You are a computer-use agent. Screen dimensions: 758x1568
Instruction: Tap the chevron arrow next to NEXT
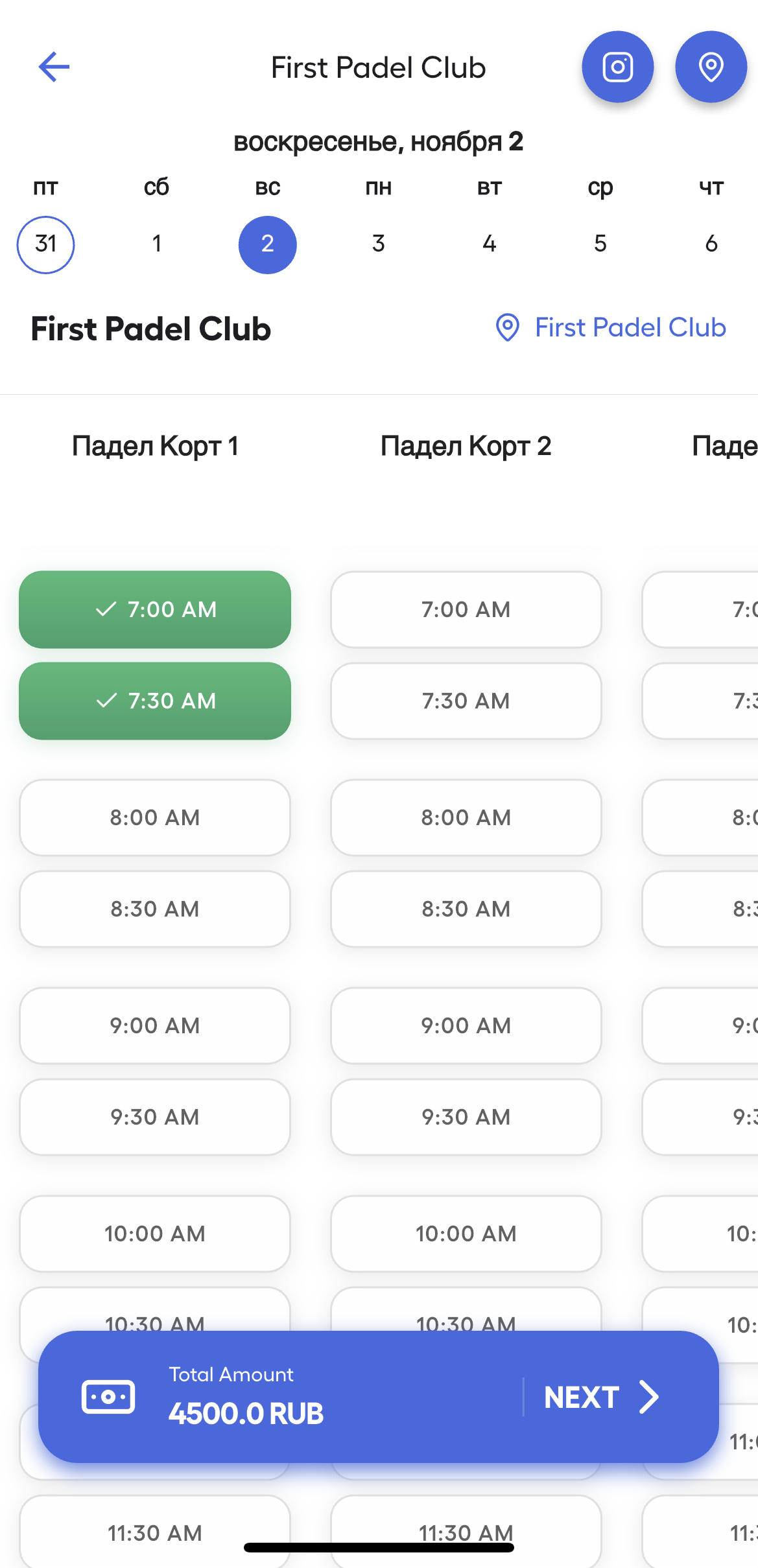(x=649, y=1397)
